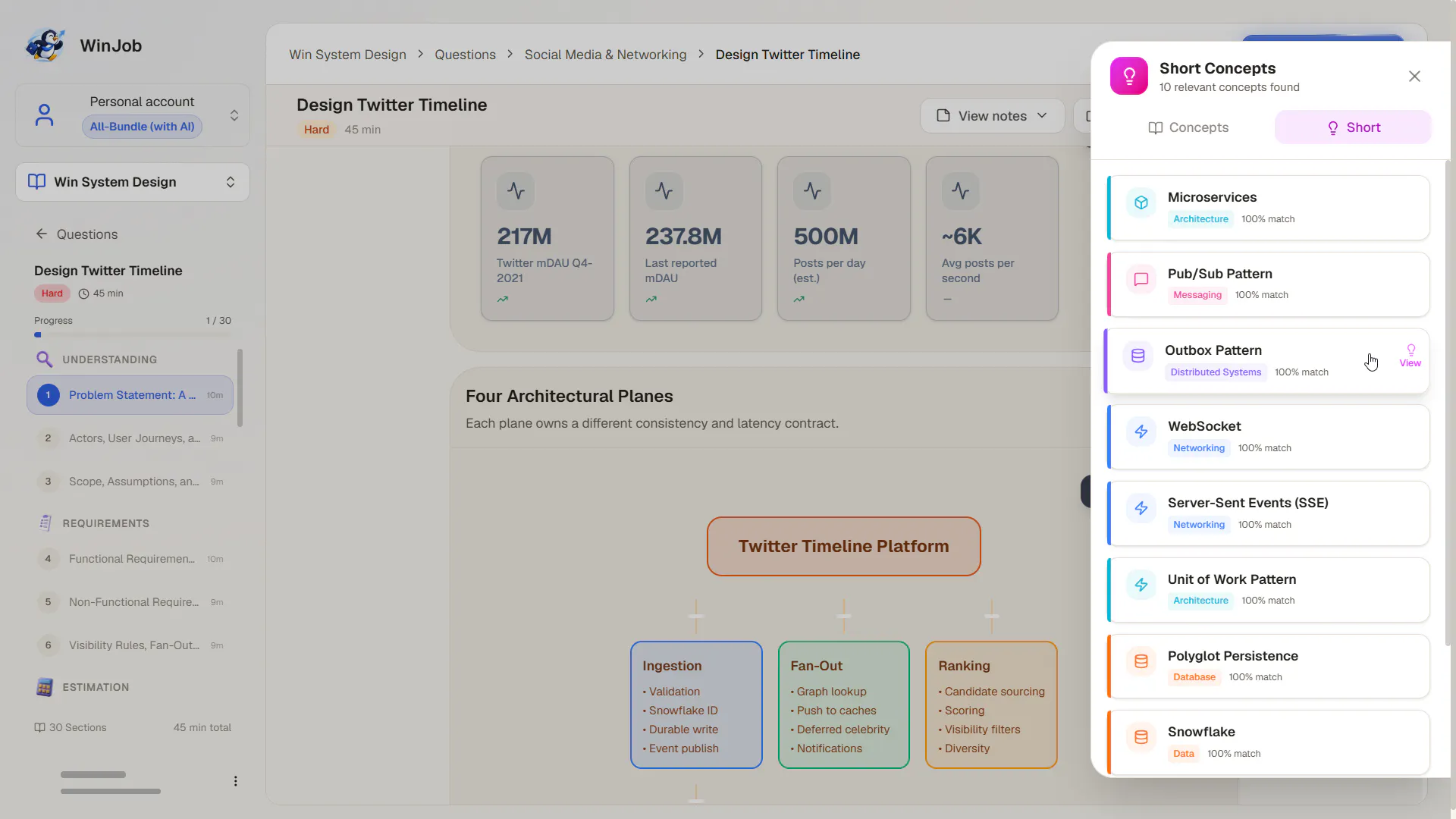Image resolution: width=1456 pixels, height=819 pixels.
Task: Open Functional Requirements section four
Action: [130, 559]
